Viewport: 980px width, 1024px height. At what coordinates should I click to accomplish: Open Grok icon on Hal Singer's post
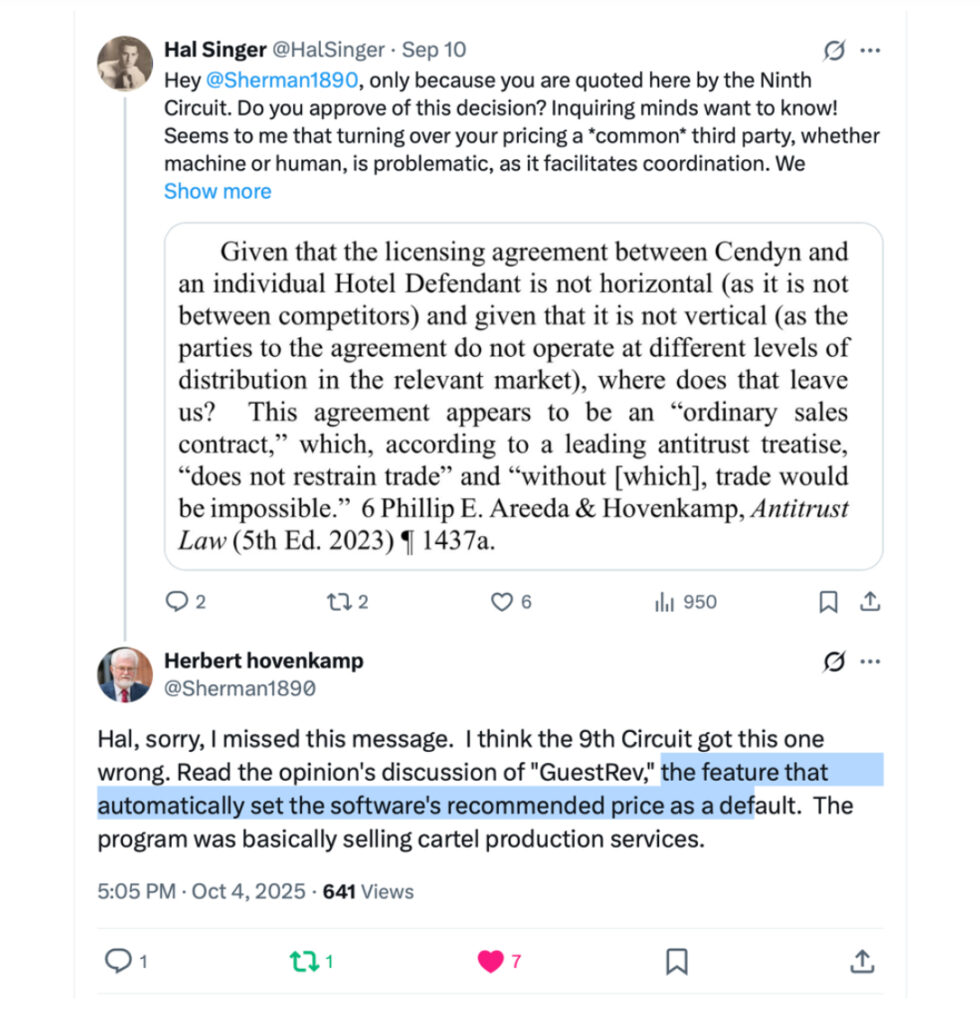[830, 50]
